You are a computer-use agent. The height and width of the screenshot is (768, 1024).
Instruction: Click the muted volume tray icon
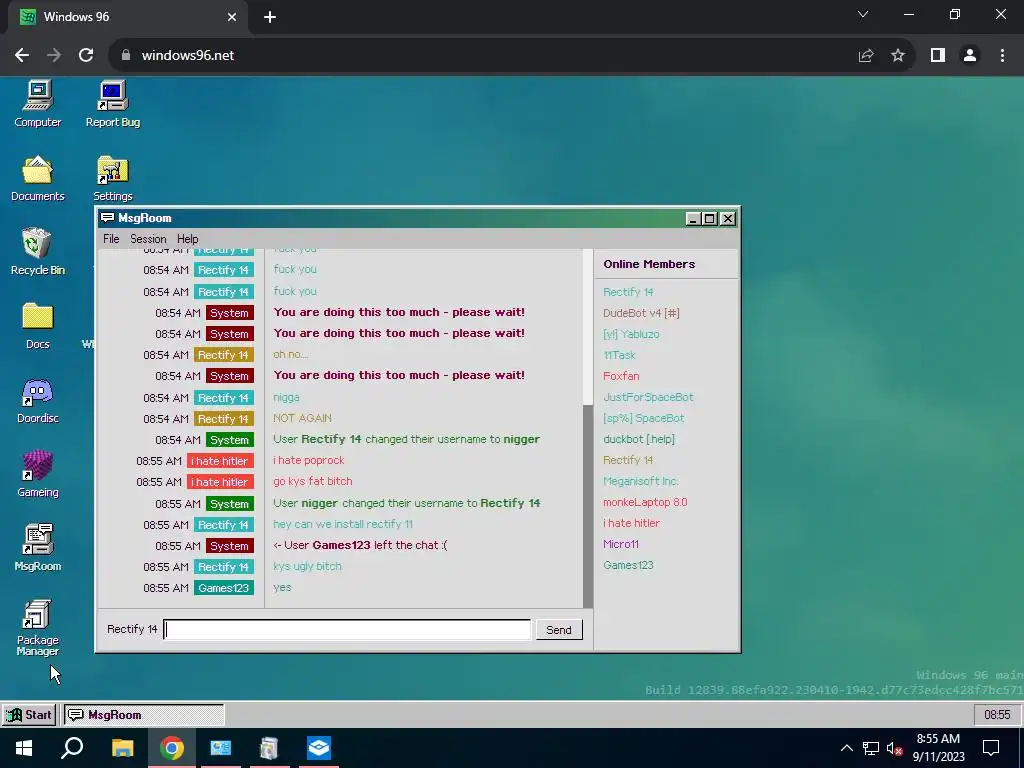894,748
